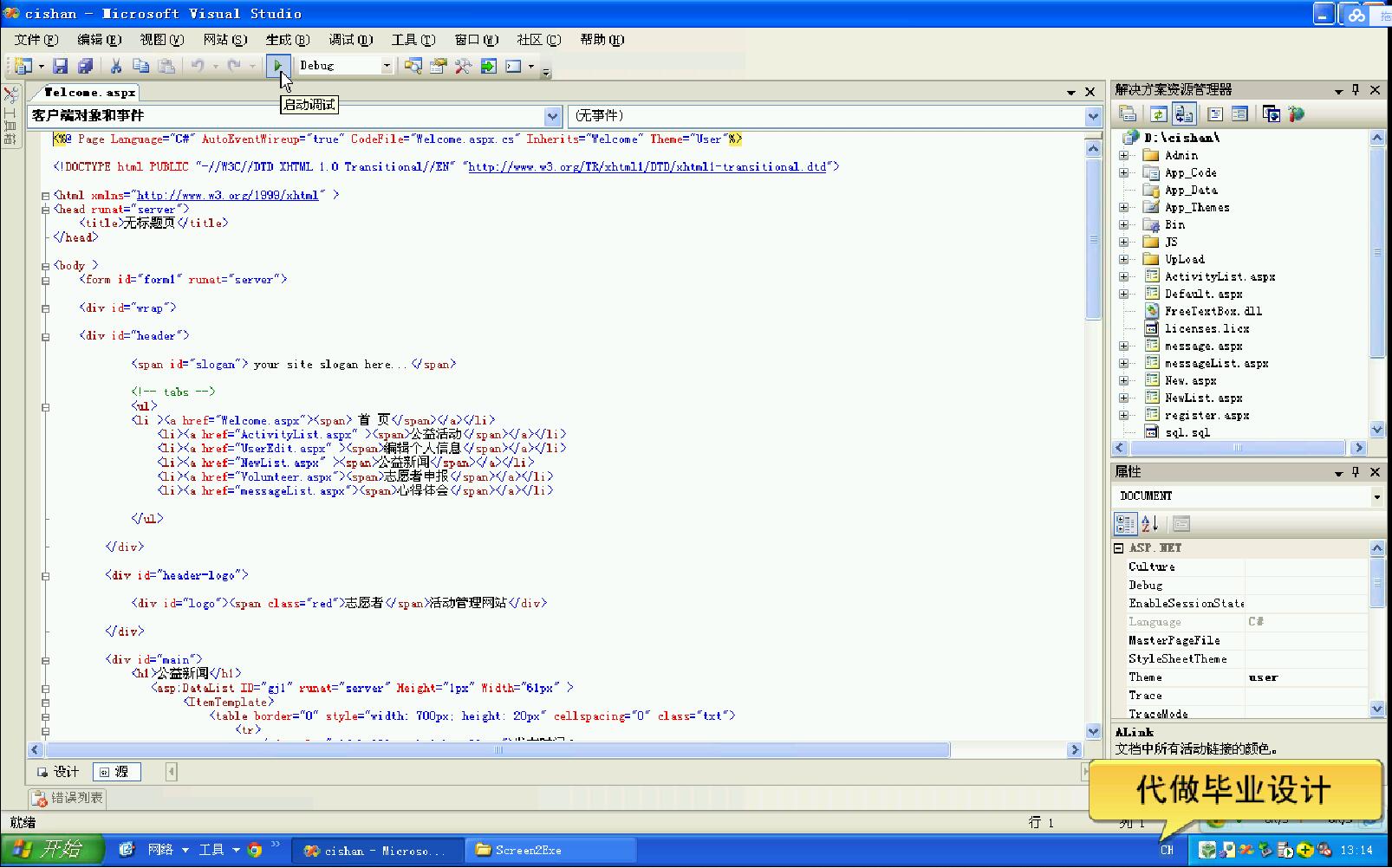The width and height of the screenshot is (1392, 868).
Task: Click the View Designer icon in Solution Explorer
Action: click(x=1239, y=113)
